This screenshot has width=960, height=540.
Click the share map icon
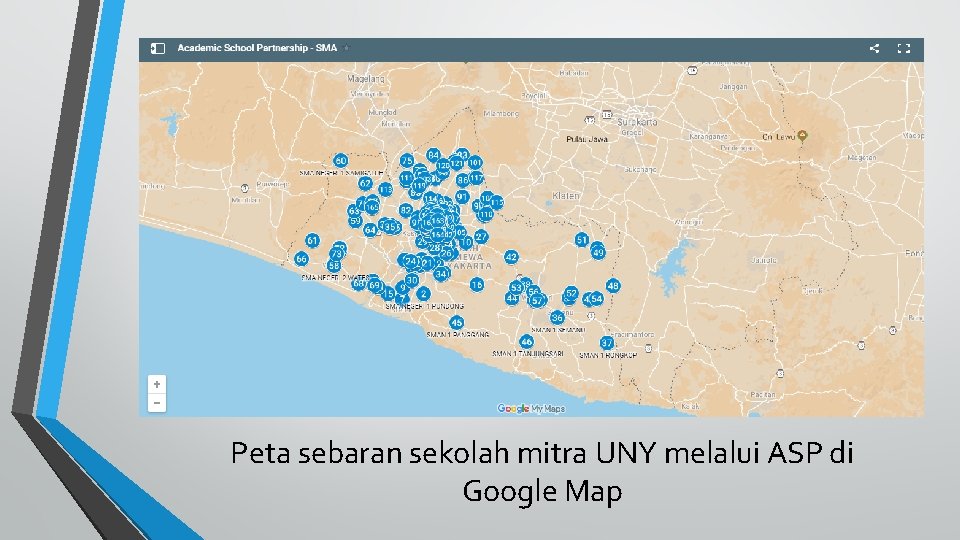[x=874, y=48]
